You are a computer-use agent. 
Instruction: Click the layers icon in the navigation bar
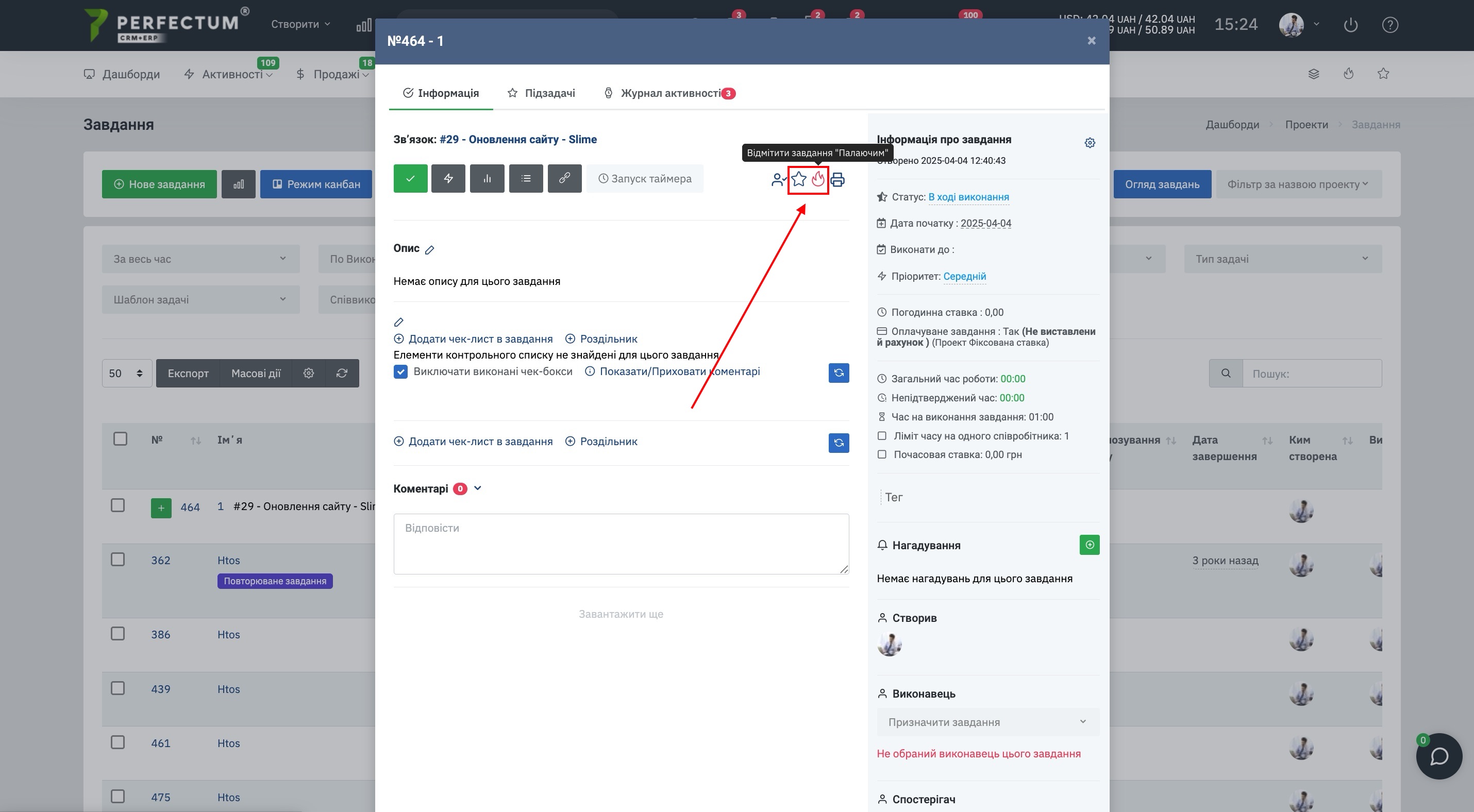[1314, 74]
